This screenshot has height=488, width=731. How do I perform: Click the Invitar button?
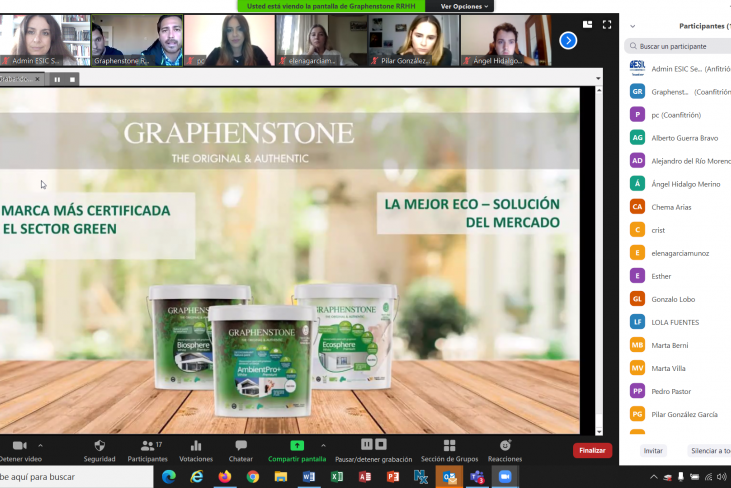(x=653, y=451)
